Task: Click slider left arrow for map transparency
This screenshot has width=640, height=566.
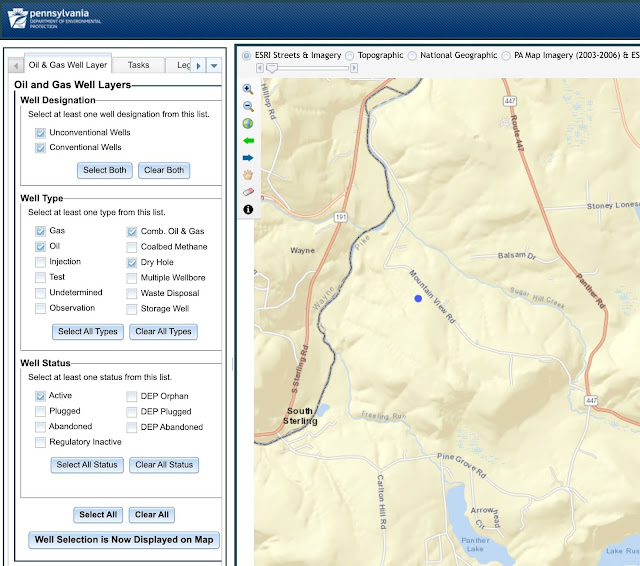Action: point(260,68)
